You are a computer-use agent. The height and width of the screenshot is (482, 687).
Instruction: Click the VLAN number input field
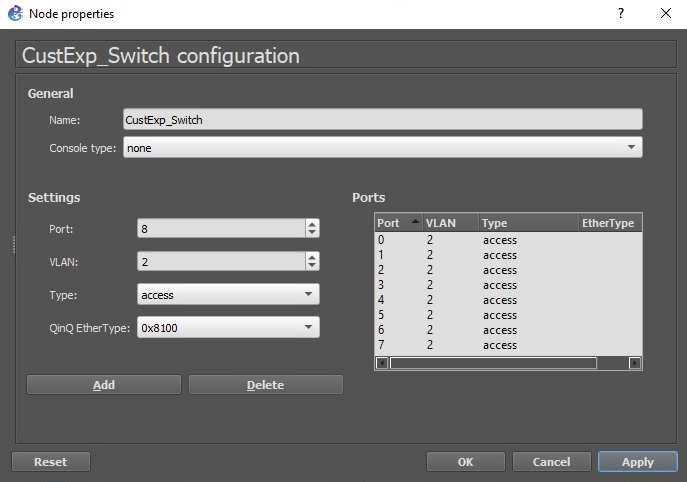[221, 261]
